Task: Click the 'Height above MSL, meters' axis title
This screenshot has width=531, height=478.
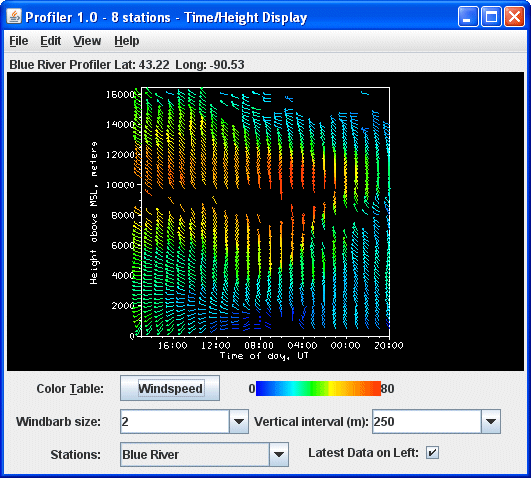Action: [93, 213]
